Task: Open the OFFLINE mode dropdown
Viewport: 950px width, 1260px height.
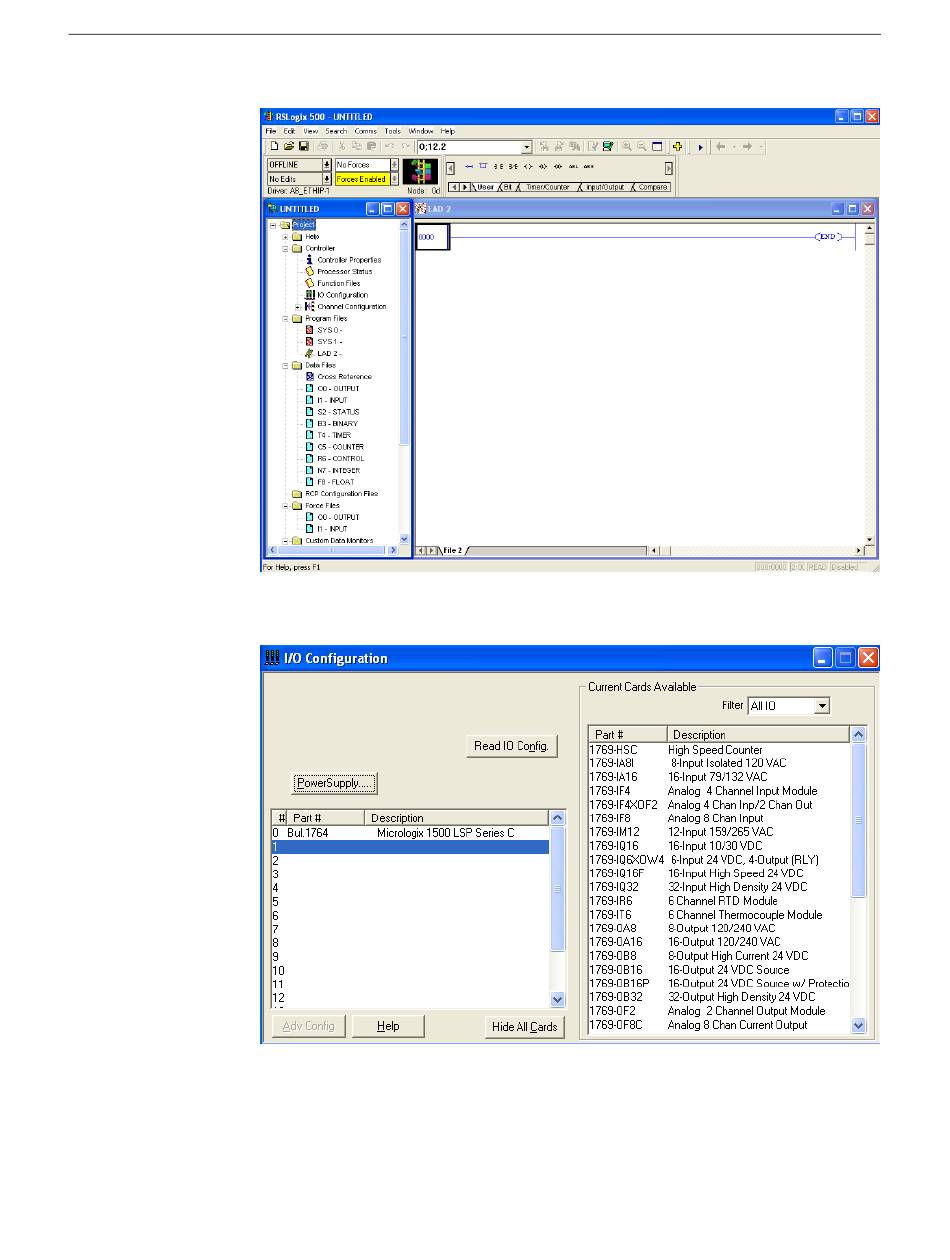Action: click(x=326, y=165)
